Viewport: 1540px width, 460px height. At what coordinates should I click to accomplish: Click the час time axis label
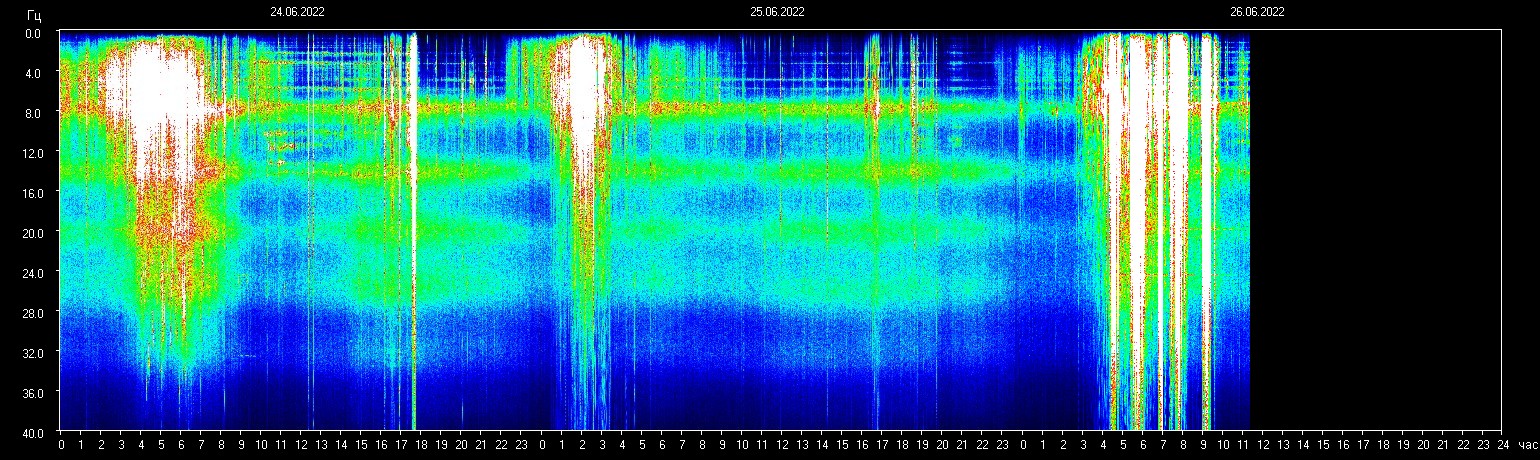pos(1526,444)
